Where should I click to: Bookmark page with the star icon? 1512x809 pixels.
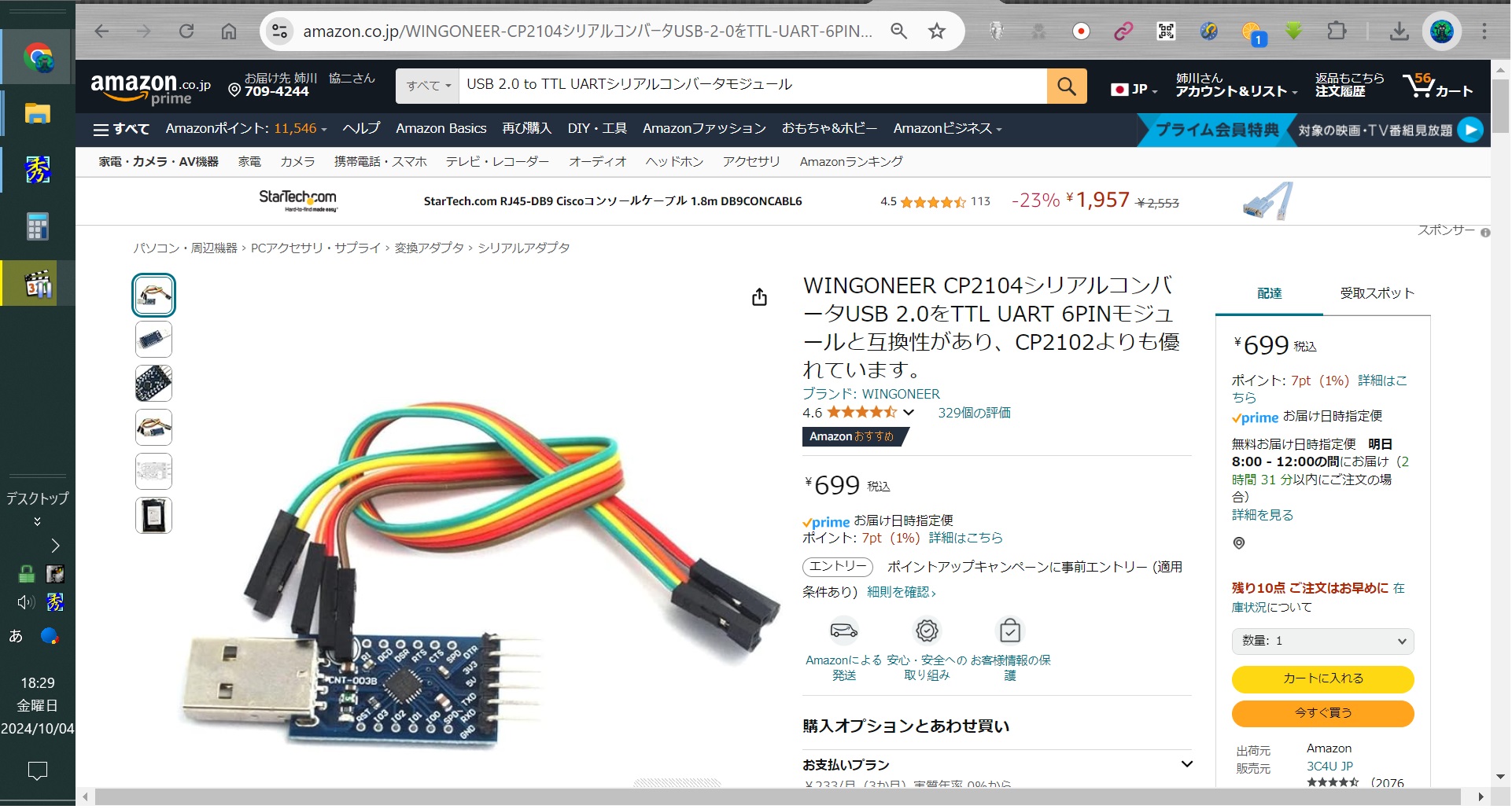[938, 31]
